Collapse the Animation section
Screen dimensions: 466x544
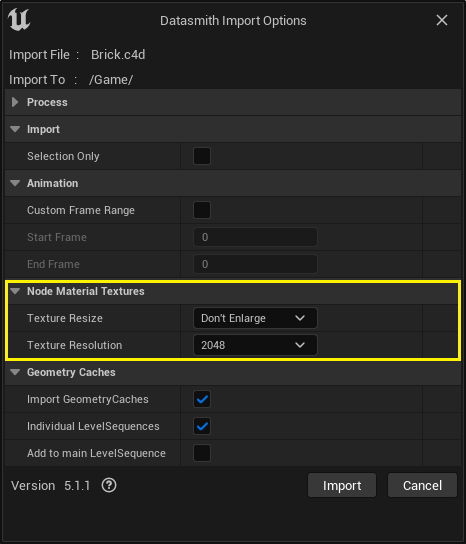(15, 183)
